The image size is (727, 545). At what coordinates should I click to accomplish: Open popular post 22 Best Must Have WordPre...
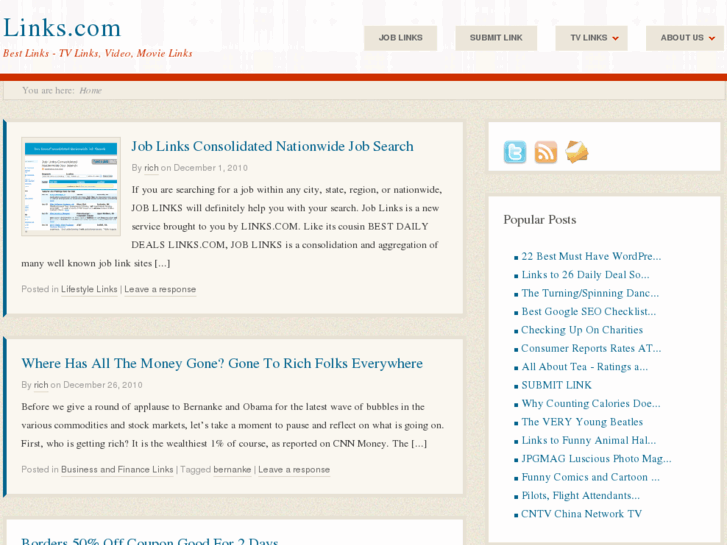point(591,256)
